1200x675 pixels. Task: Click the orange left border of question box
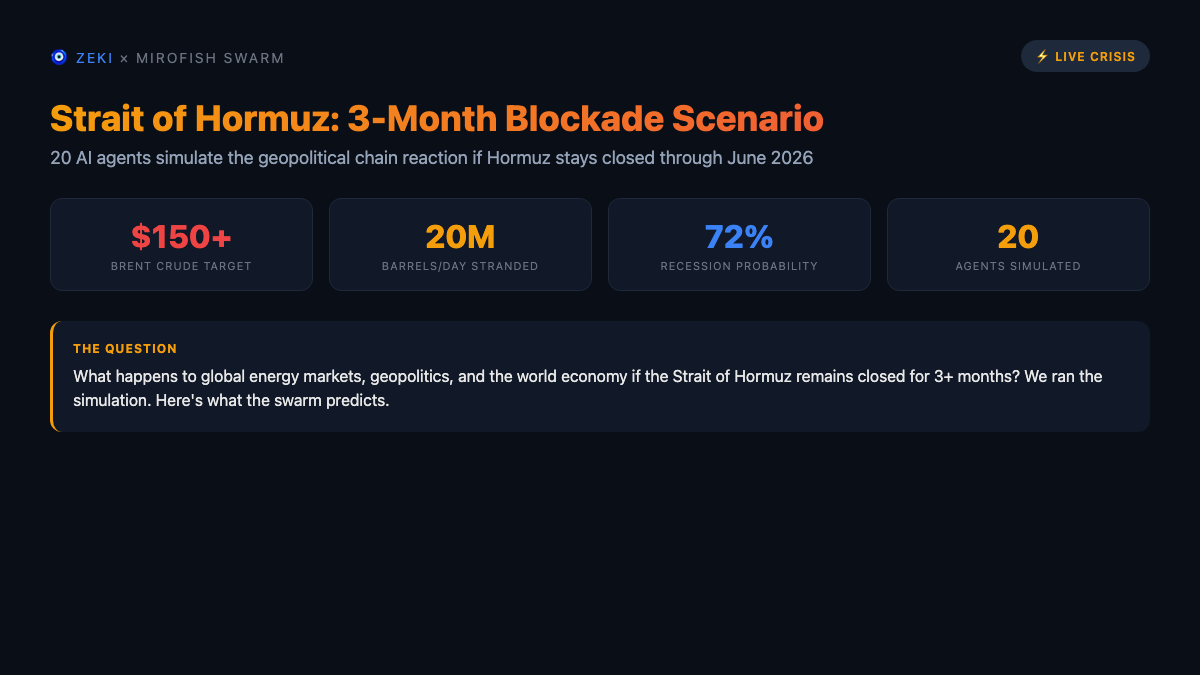[x=52, y=377]
